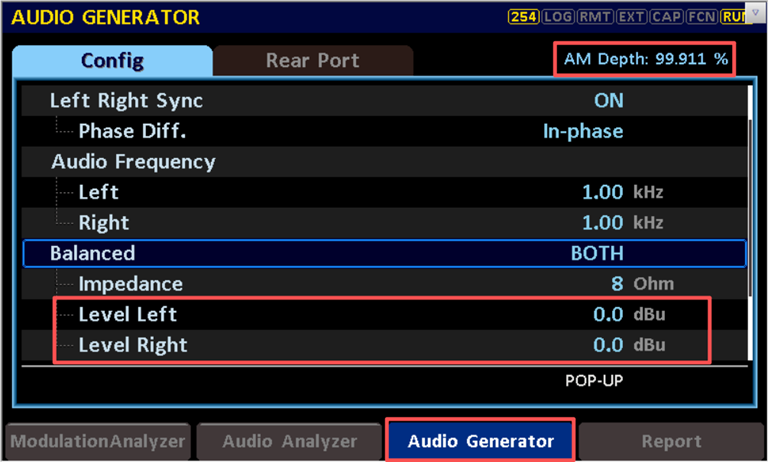The image size is (768, 462).
Task: Click the FCN function indicator
Action: click(701, 17)
